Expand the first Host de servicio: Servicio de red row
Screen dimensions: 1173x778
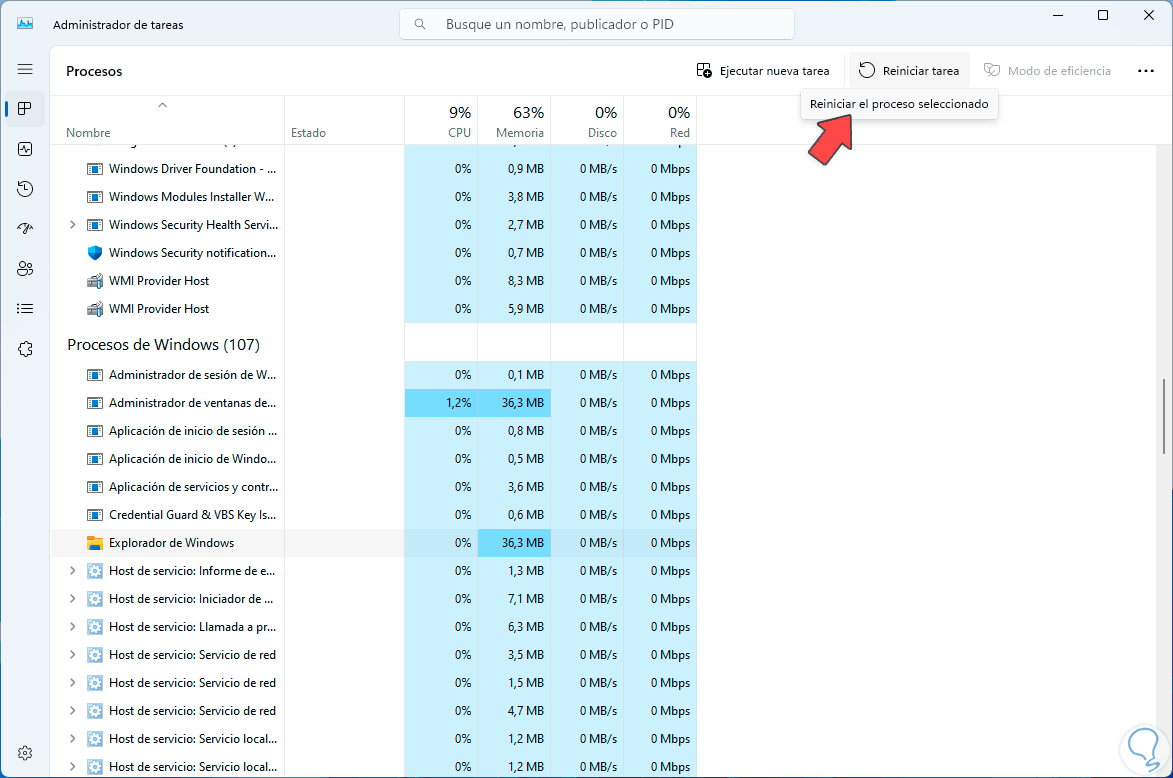coord(73,655)
